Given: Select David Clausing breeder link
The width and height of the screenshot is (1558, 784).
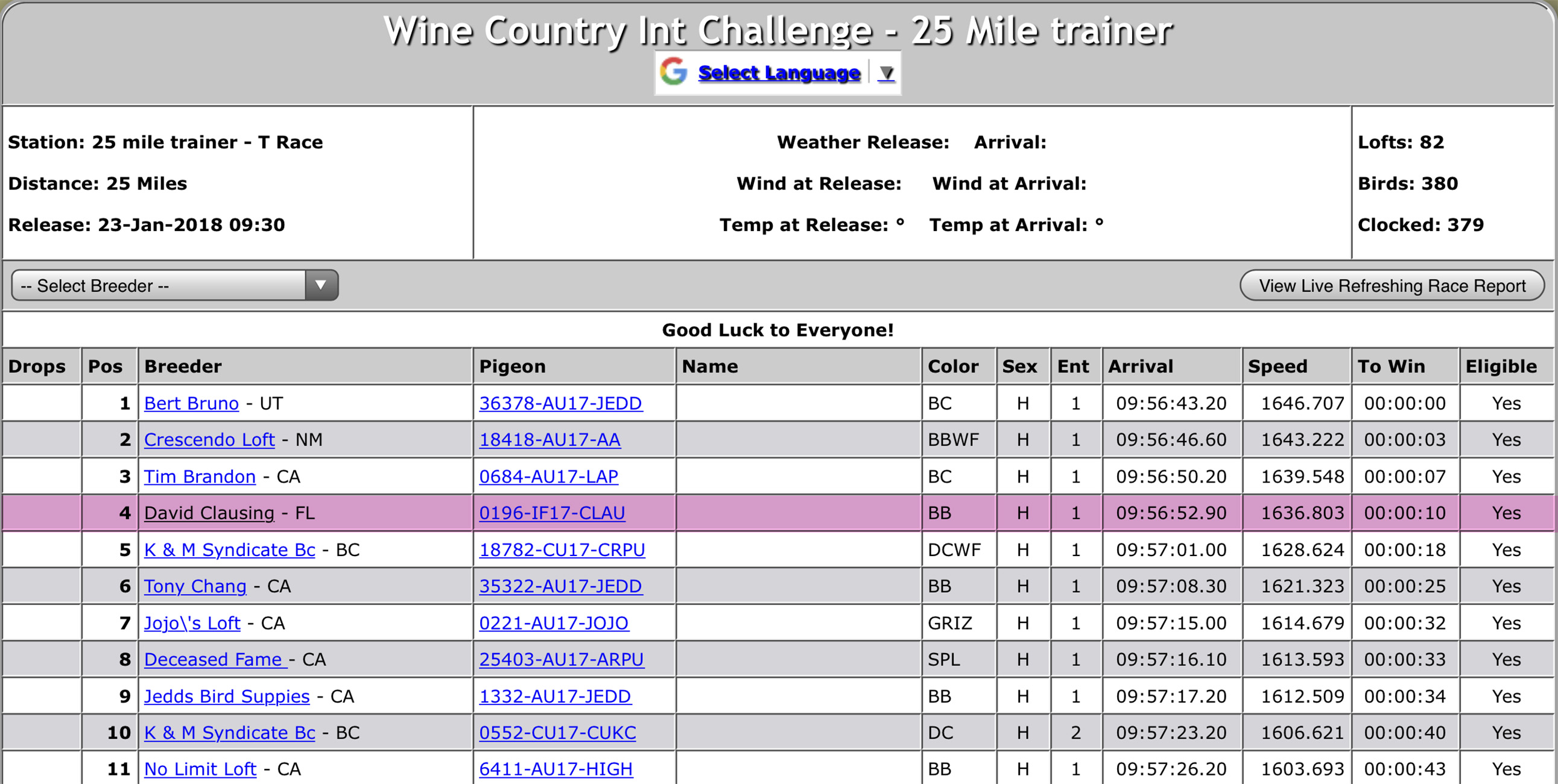Looking at the screenshot, I should [209, 513].
